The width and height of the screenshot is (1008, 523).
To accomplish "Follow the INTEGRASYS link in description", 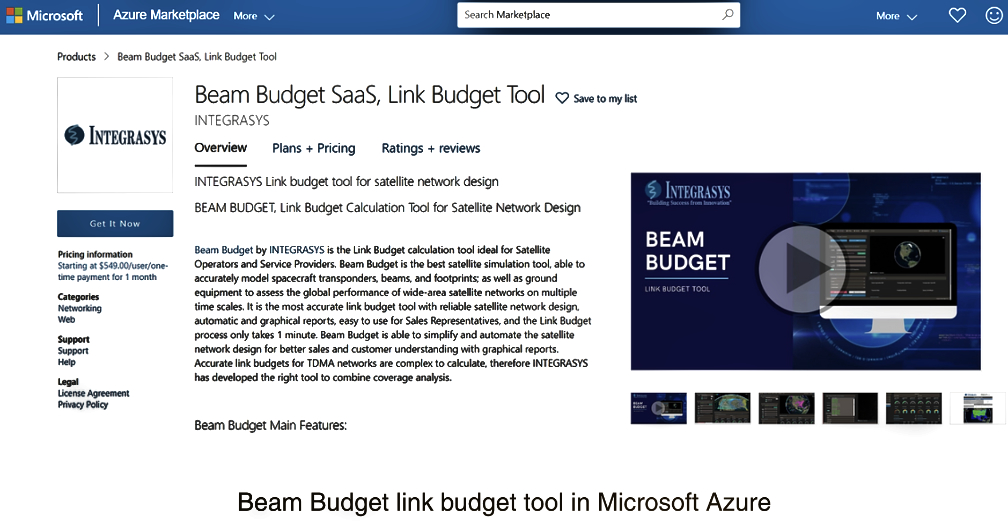I will tap(296, 250).
